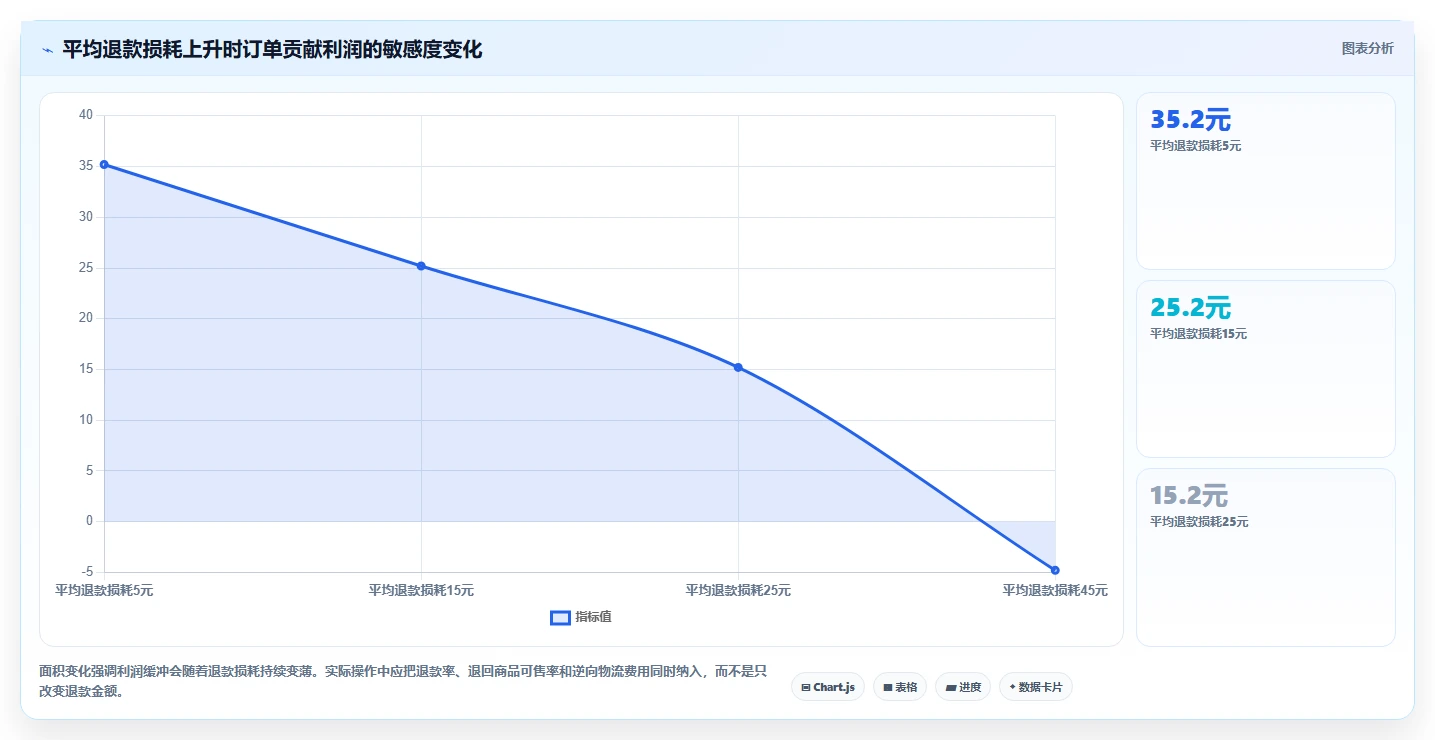Click the data point at 平均退款损耗25元
The height and width of the screenshot is (740, 1435).
pos(738,367)
